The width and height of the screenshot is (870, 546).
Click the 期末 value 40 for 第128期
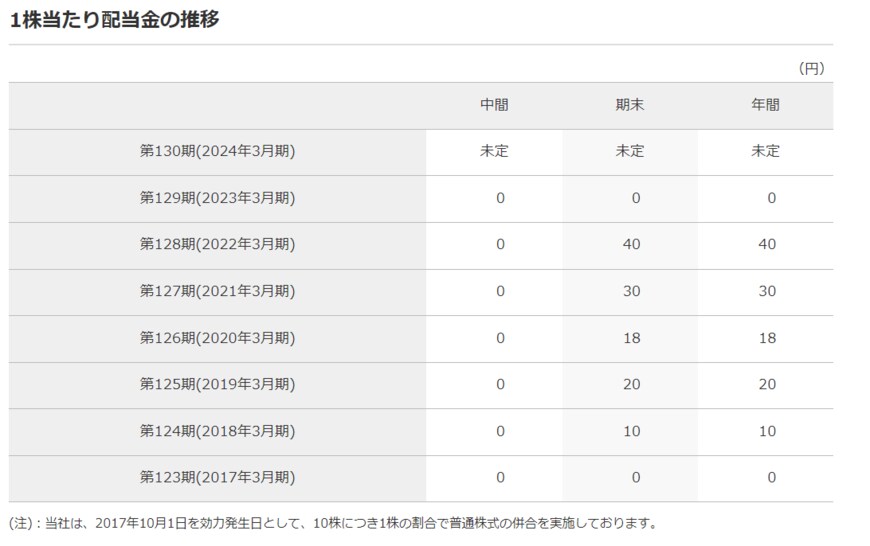click(630, 245)
